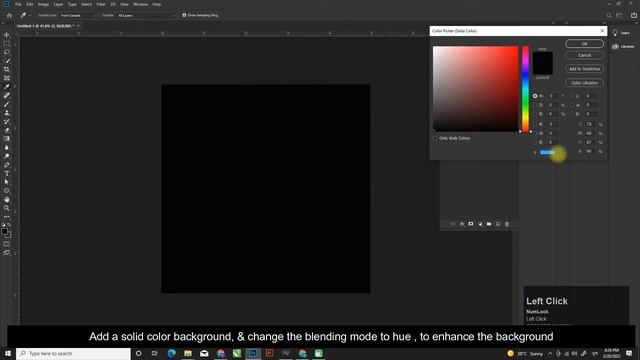Select the Shape tool
The image size is (640, 360).
[x=7, y=191]
